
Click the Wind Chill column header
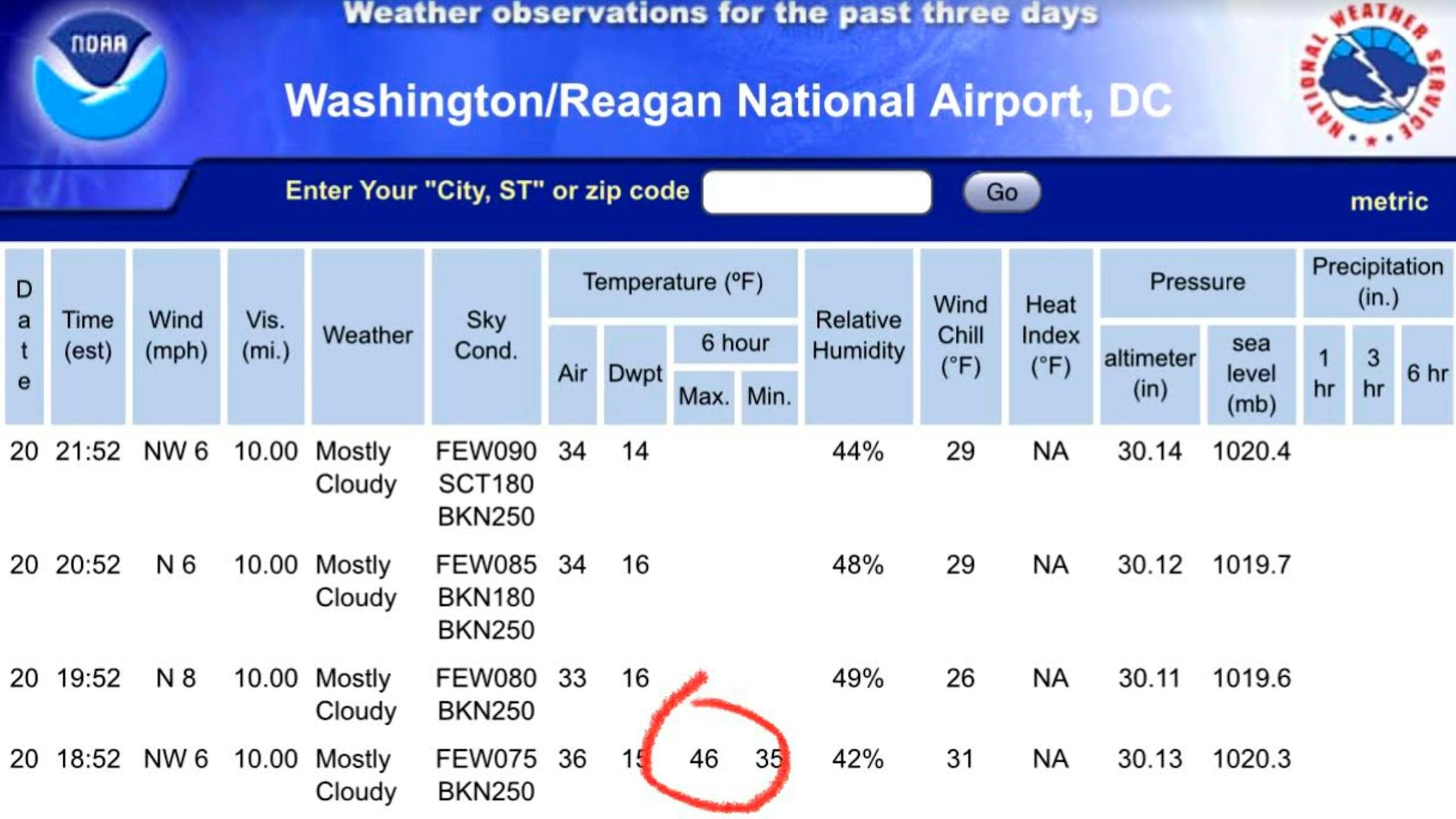click(960, 336)
